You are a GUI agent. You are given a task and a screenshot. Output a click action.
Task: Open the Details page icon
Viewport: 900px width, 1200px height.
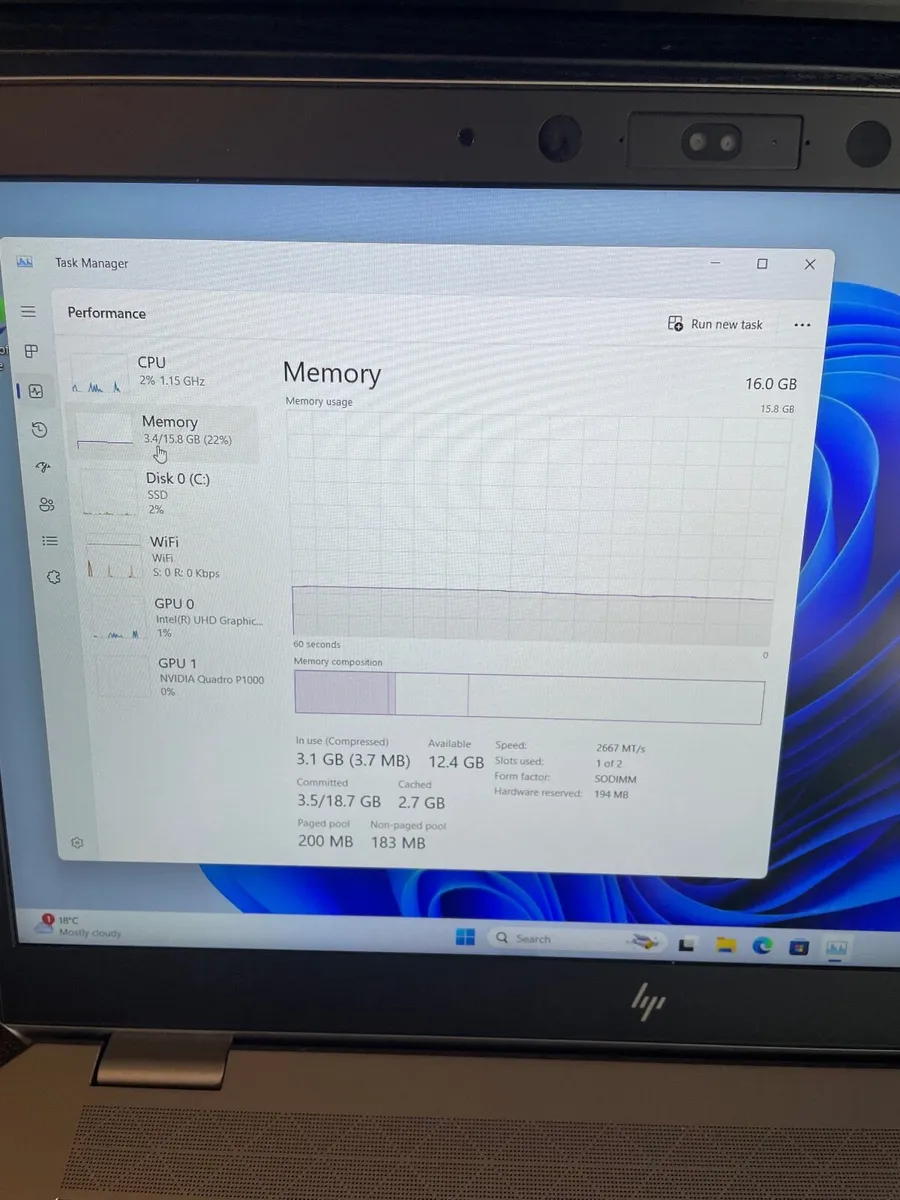point(50,540)
